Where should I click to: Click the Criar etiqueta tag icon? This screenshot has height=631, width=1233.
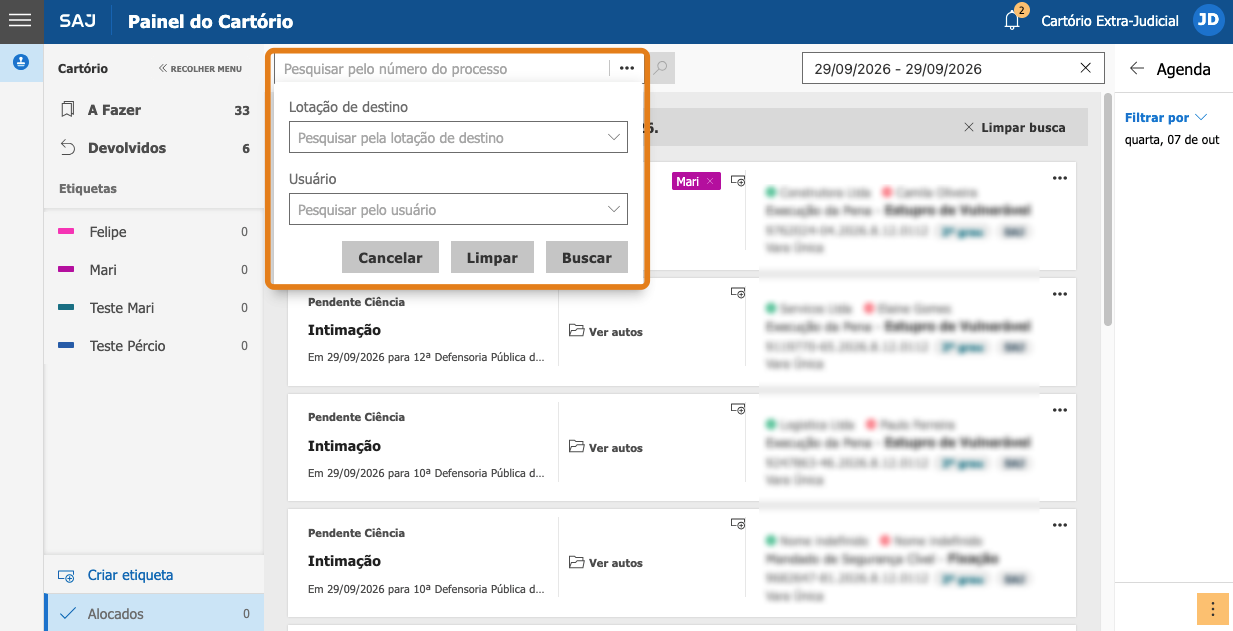coord(67,576)
